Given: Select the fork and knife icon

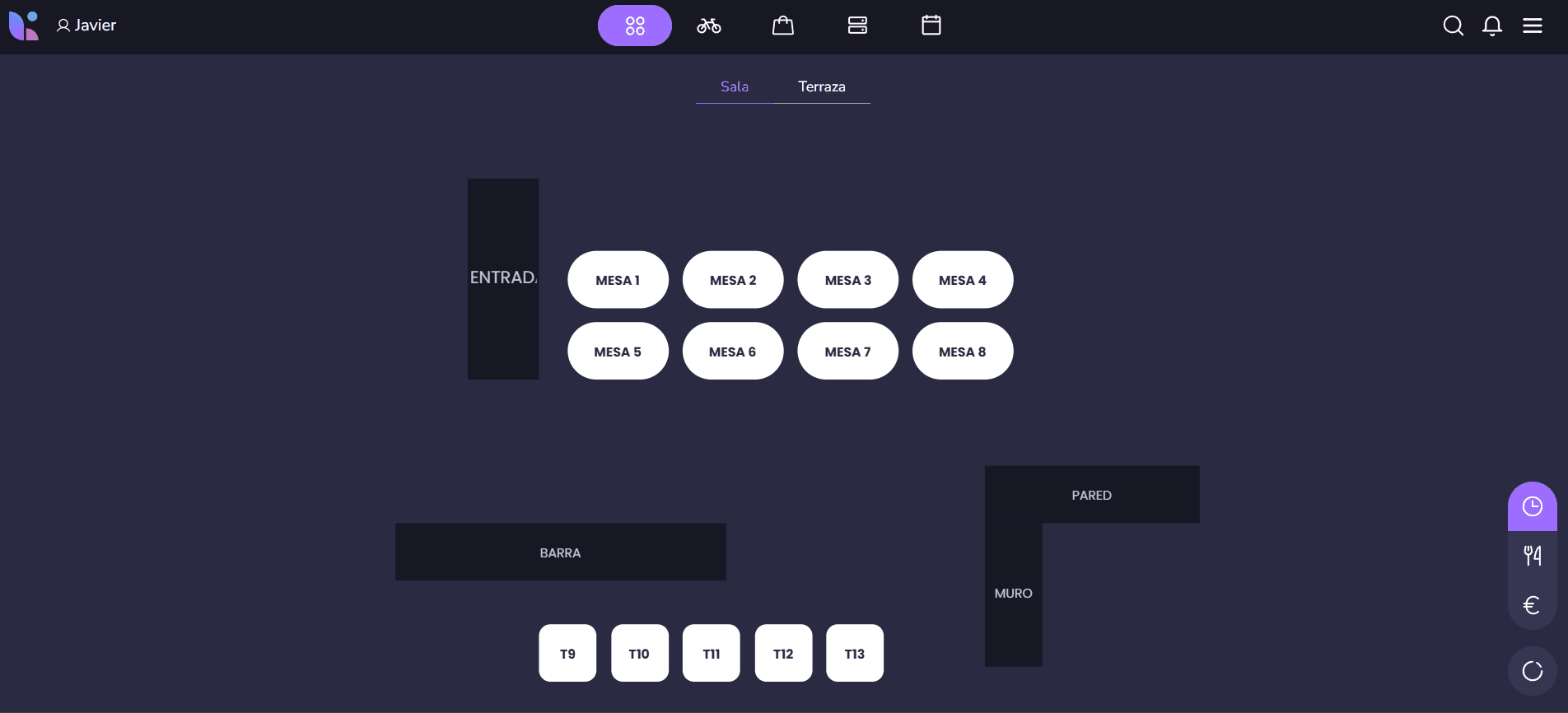Looking at the screenshot, I should pos(1532,556).
